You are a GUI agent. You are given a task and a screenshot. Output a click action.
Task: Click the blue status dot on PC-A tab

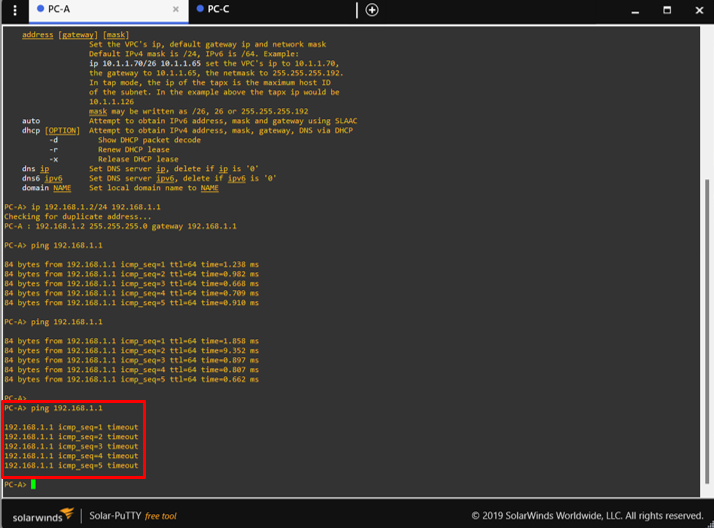point(40,9)
